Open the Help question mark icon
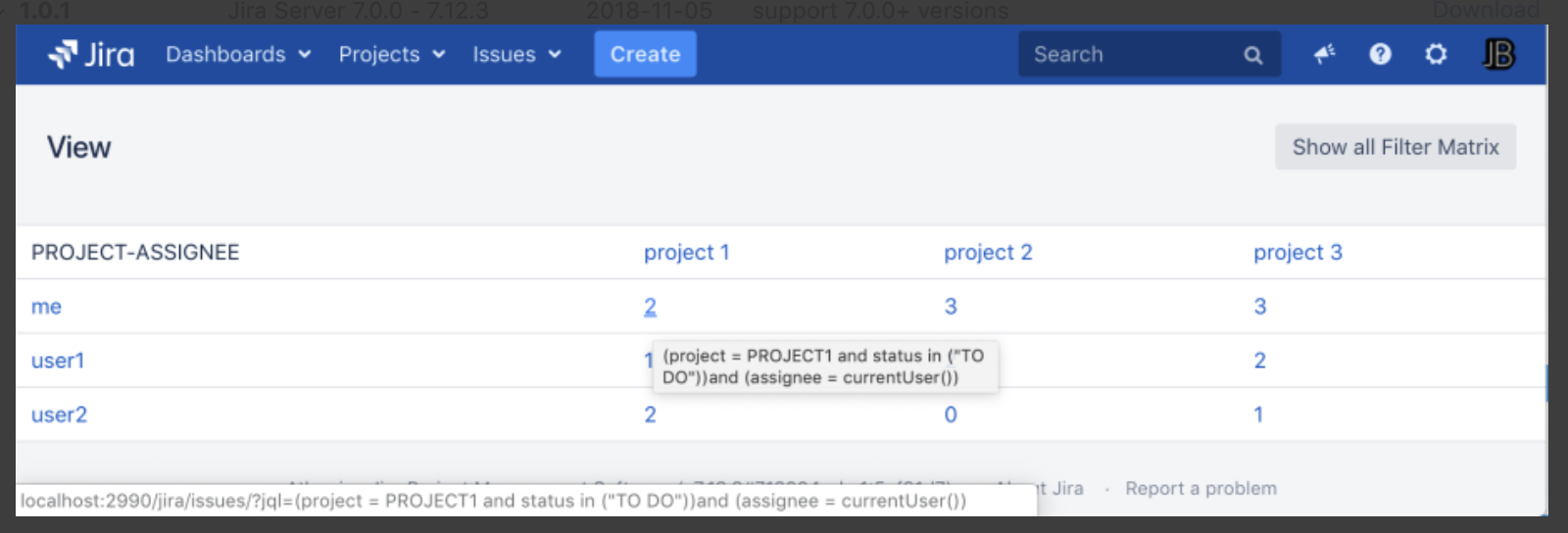Image resolution: width=1568 pixels, height=533 pixels. 1380,55
